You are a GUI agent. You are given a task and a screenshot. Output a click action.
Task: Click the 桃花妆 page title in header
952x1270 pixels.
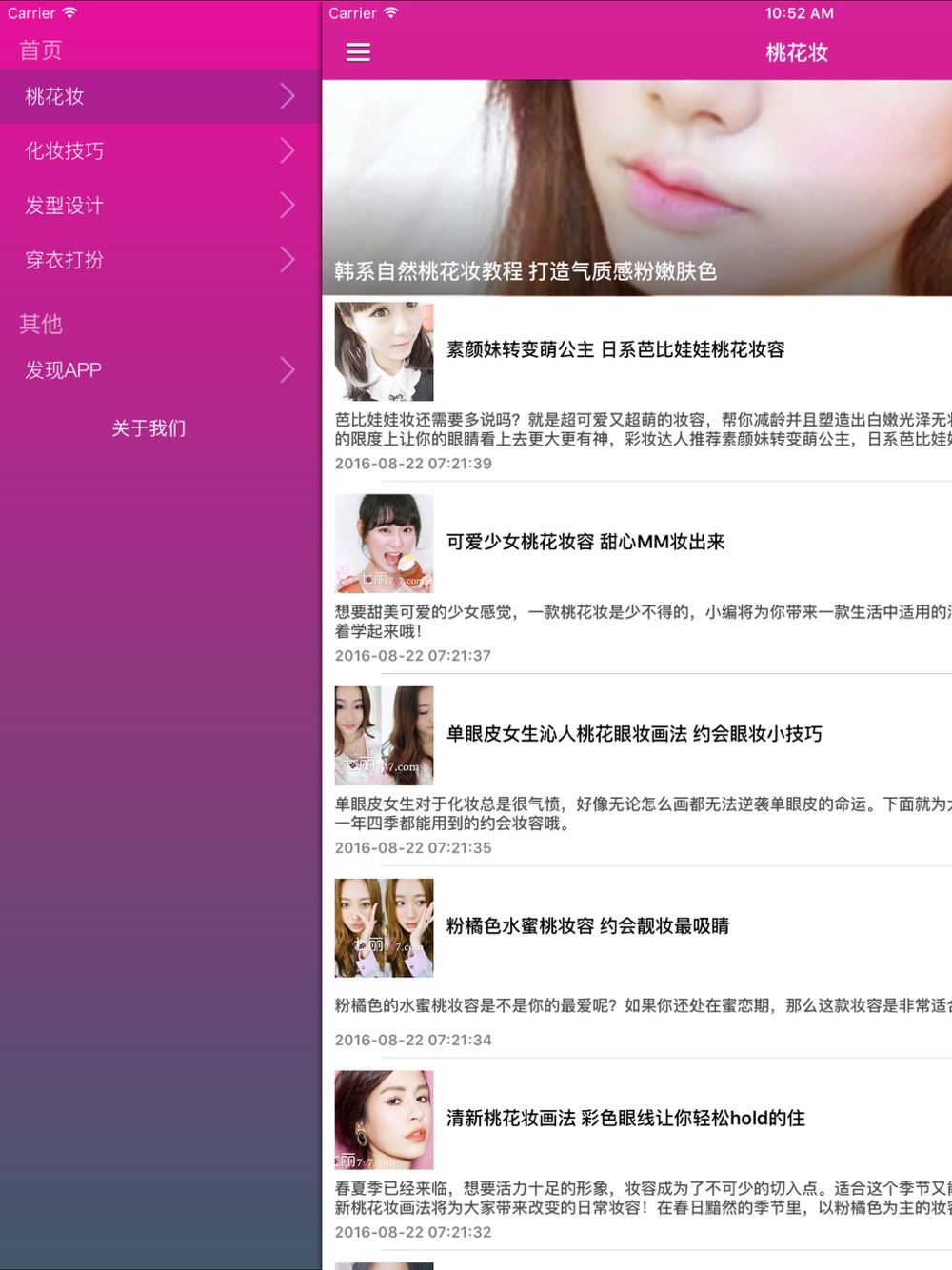797,52
